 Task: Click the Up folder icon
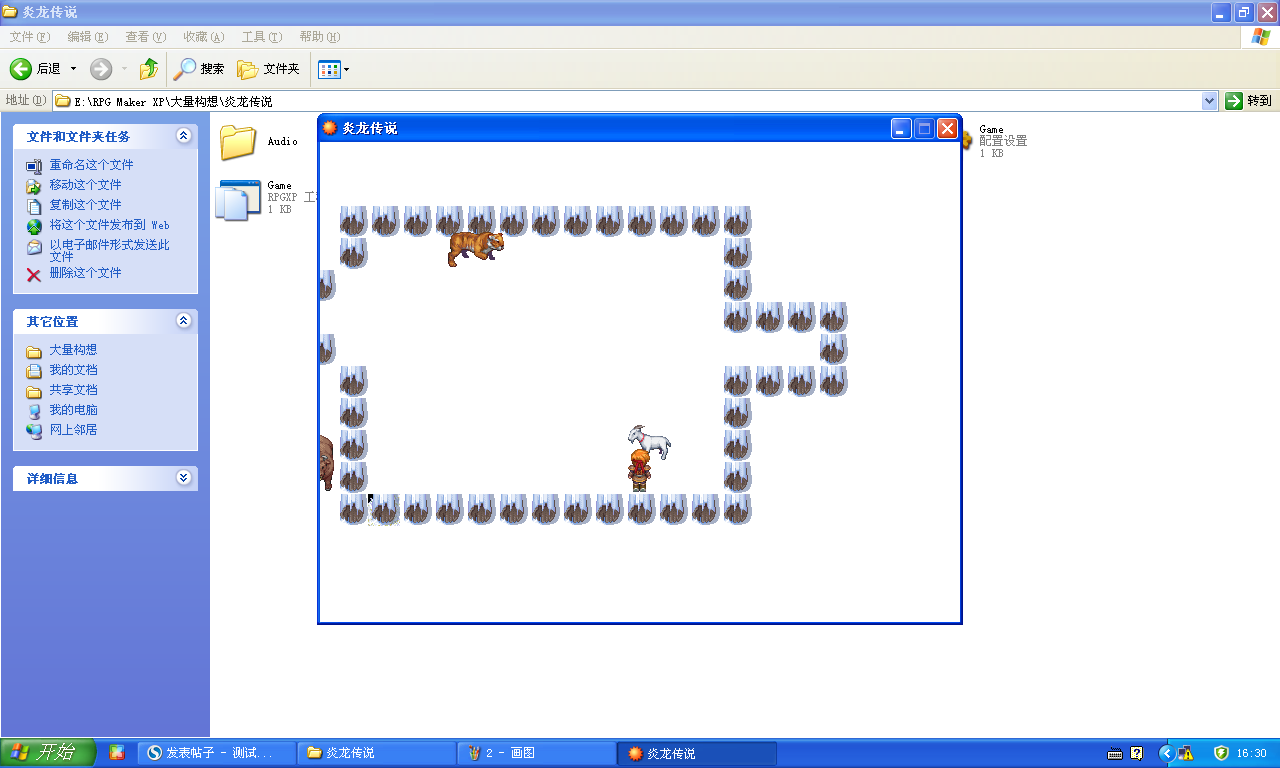pyautogui.click(x=148, y=69)
